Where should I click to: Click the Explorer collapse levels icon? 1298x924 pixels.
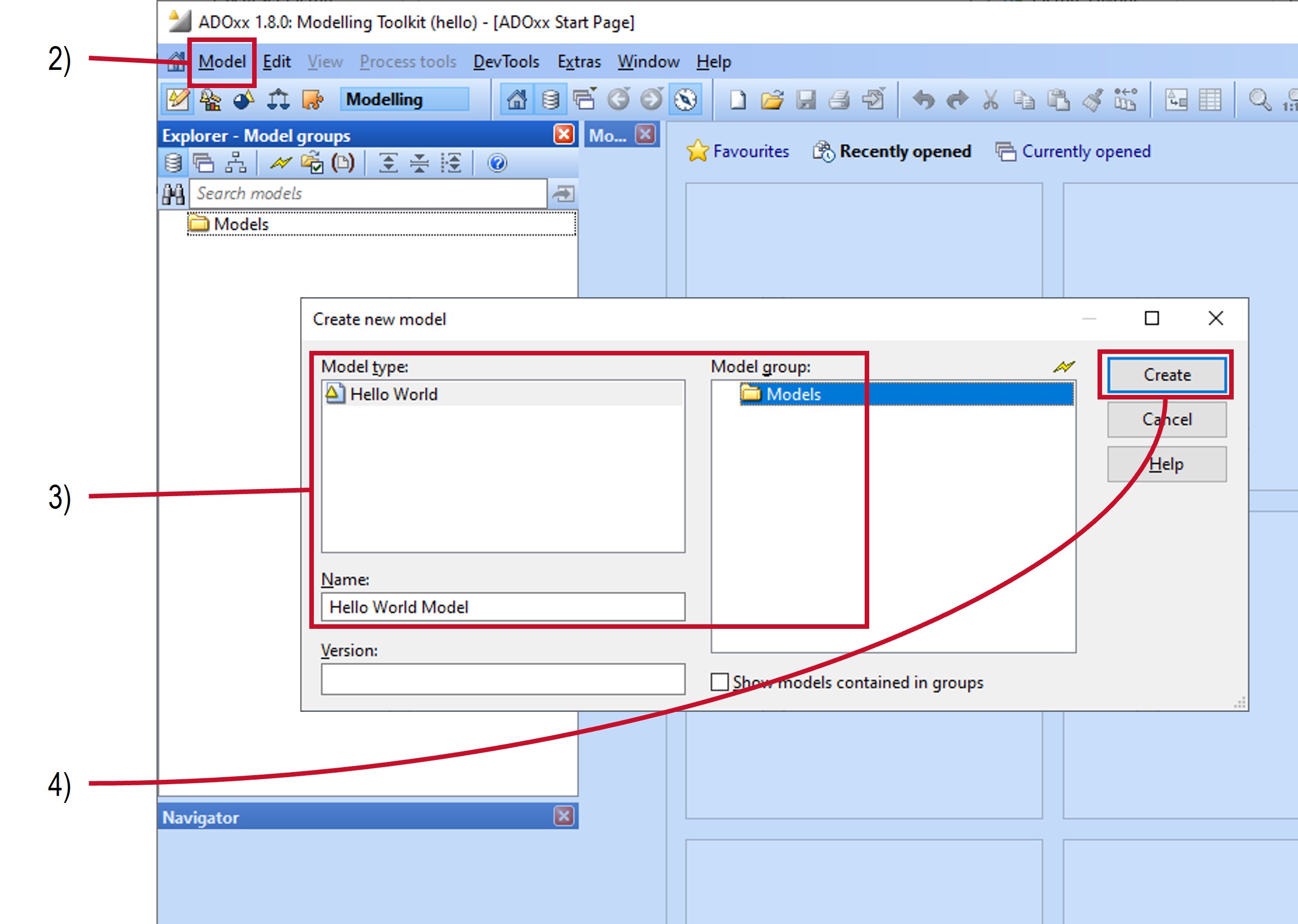click(419, 164)
